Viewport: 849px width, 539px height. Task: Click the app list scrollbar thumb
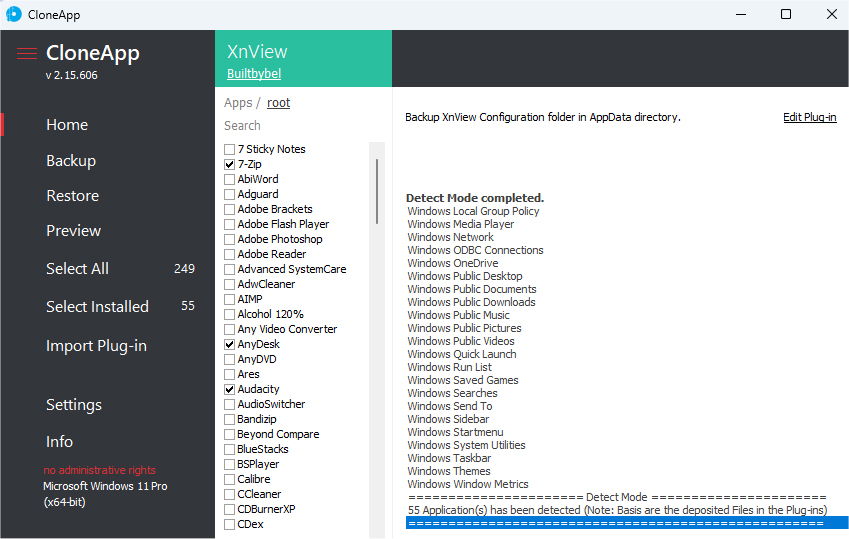pos(377,191)
